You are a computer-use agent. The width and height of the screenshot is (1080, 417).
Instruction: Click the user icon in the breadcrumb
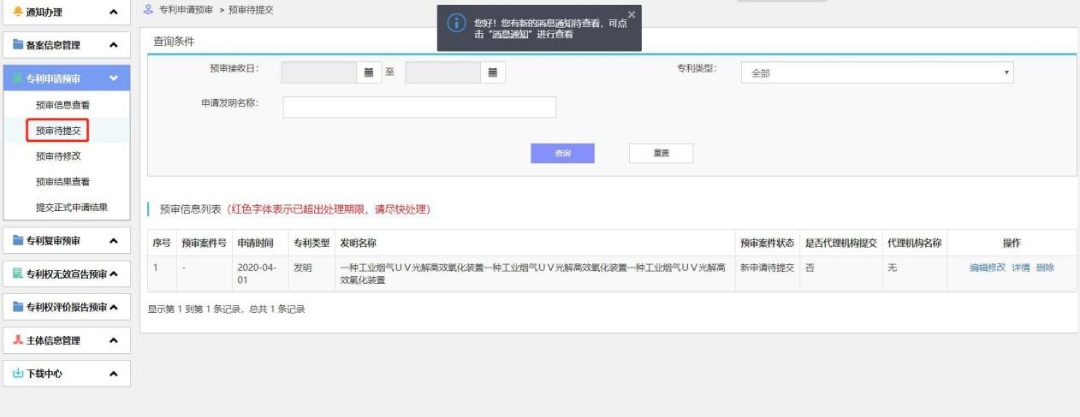[x=149, y=9]
